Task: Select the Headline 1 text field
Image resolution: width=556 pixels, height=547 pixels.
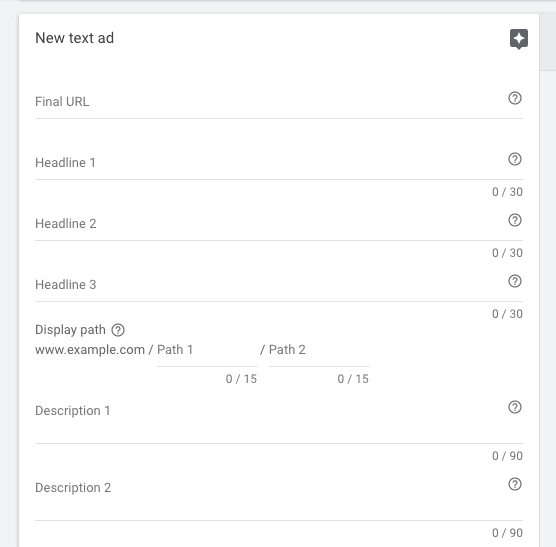Action: click(269, 163)
